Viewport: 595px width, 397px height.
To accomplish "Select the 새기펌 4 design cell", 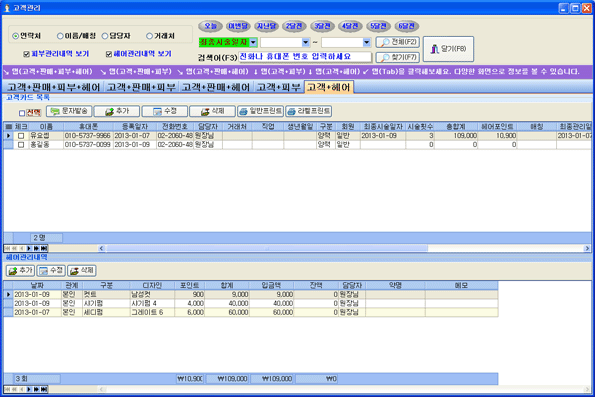I will [x=152, y=303].
